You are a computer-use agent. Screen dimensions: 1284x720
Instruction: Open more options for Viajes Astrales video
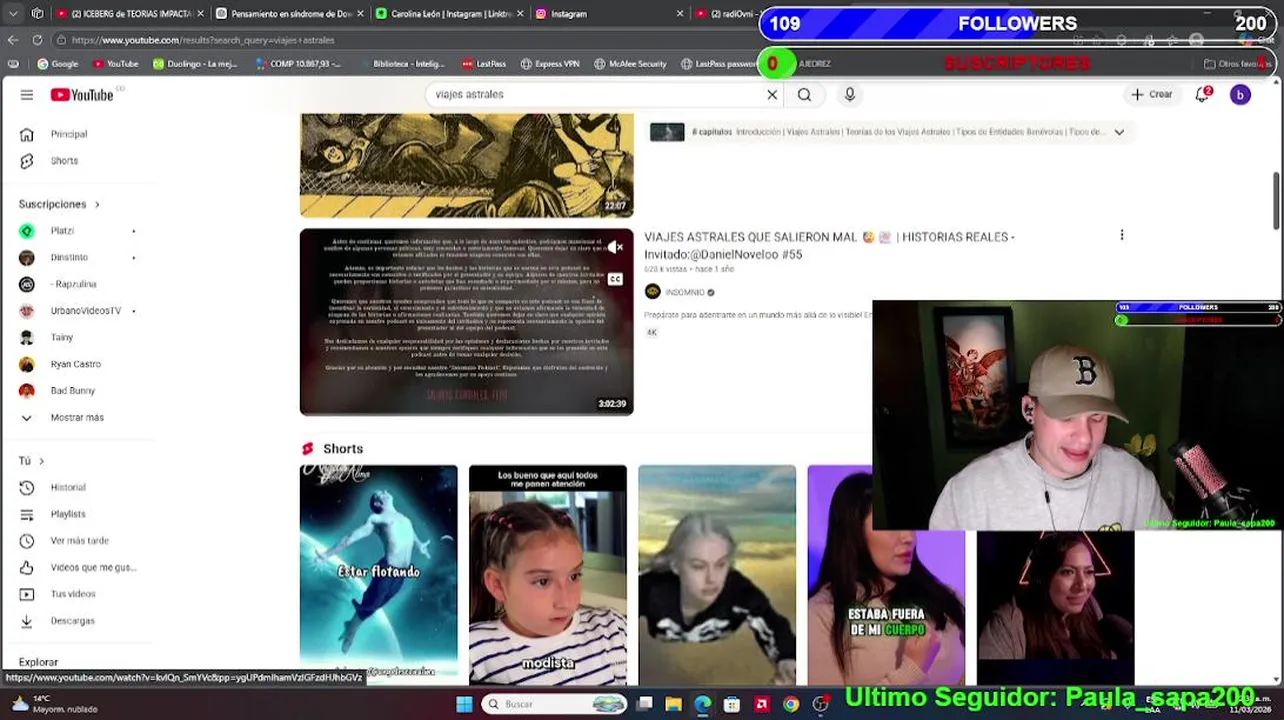pyautogui.click(x=1122, y=235)
